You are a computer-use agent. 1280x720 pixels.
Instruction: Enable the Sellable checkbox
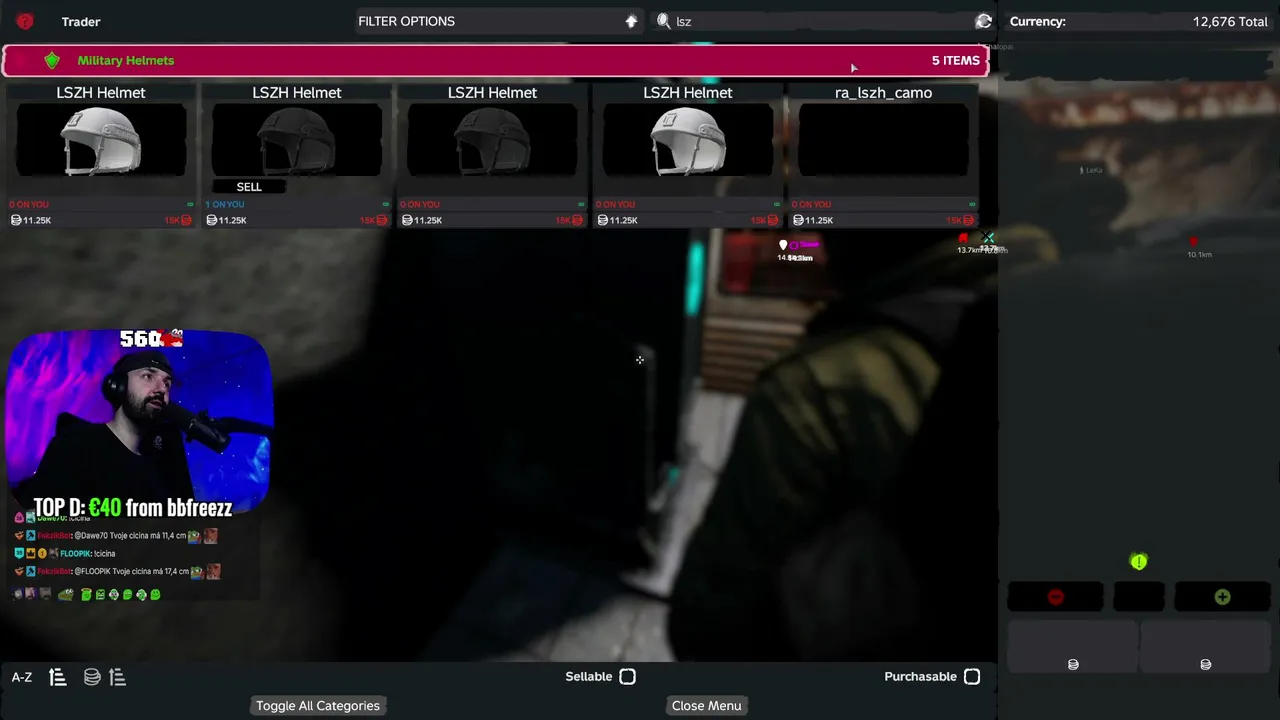tap(627, 677)
